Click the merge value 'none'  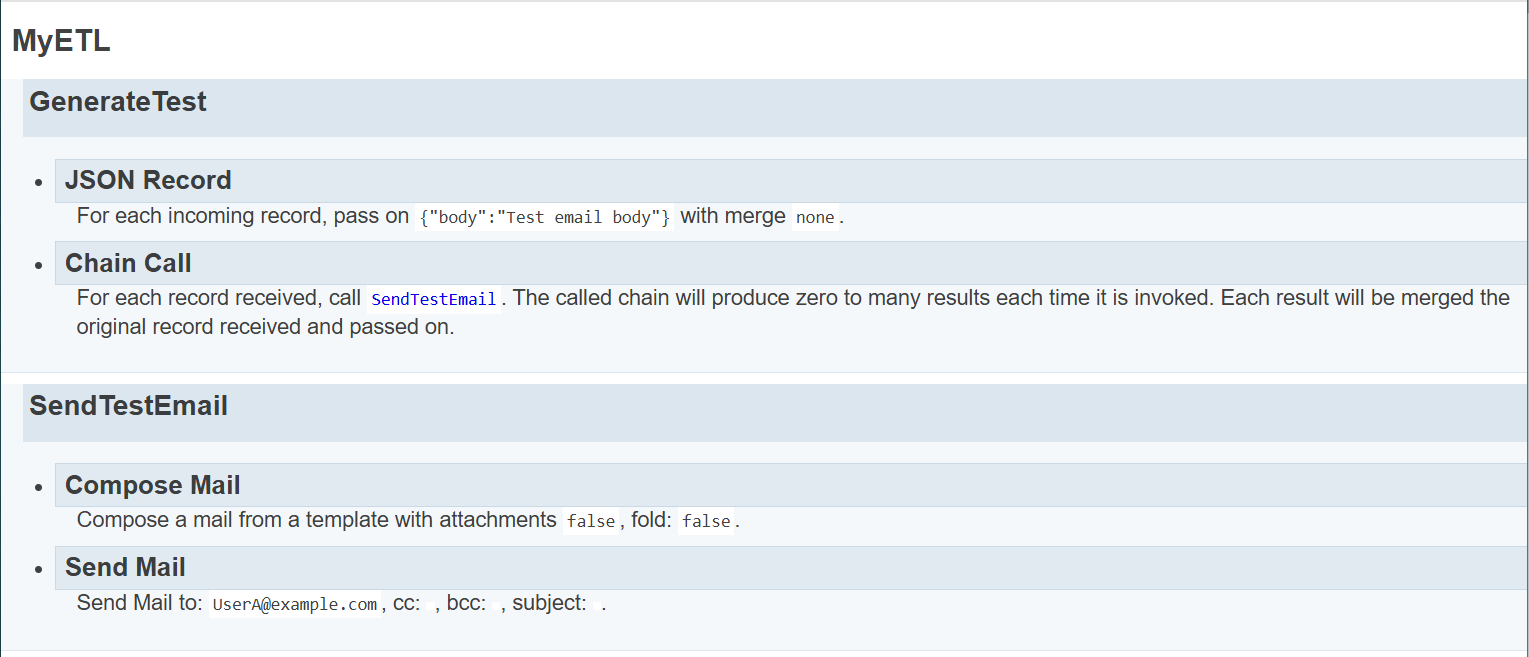(x=815, y=218)
